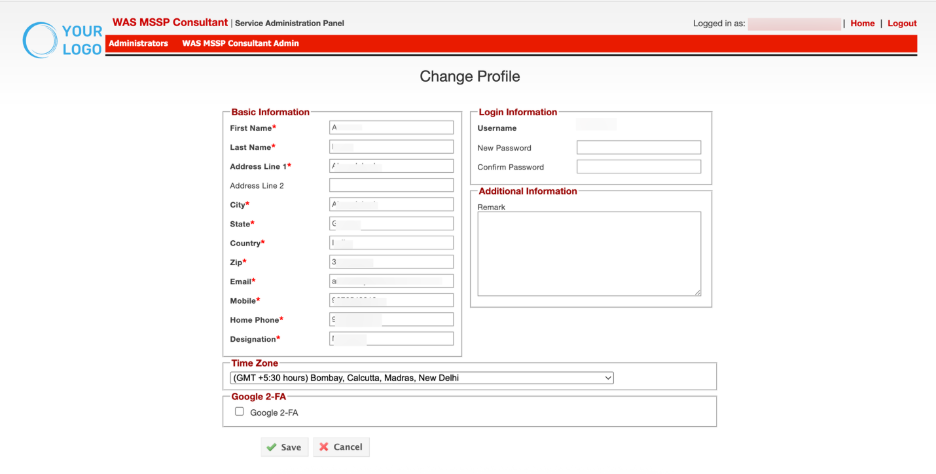Click the Additional Information section label
The width and height of the screenshot is (936, 474).
[528, 191]
